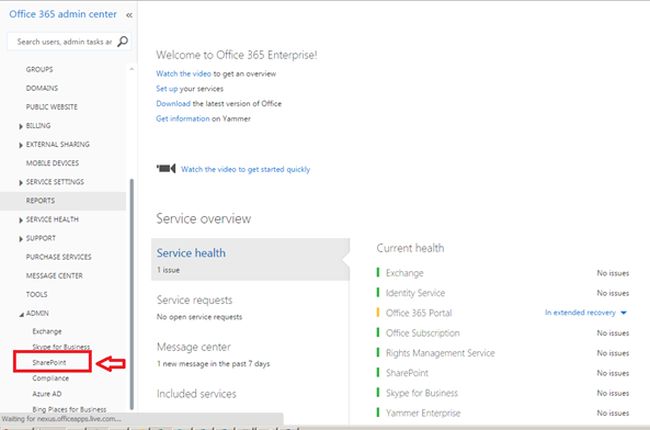The image size is (650, 430).
Task: Open SharePoint admin center link
Action: click(49, 362)
